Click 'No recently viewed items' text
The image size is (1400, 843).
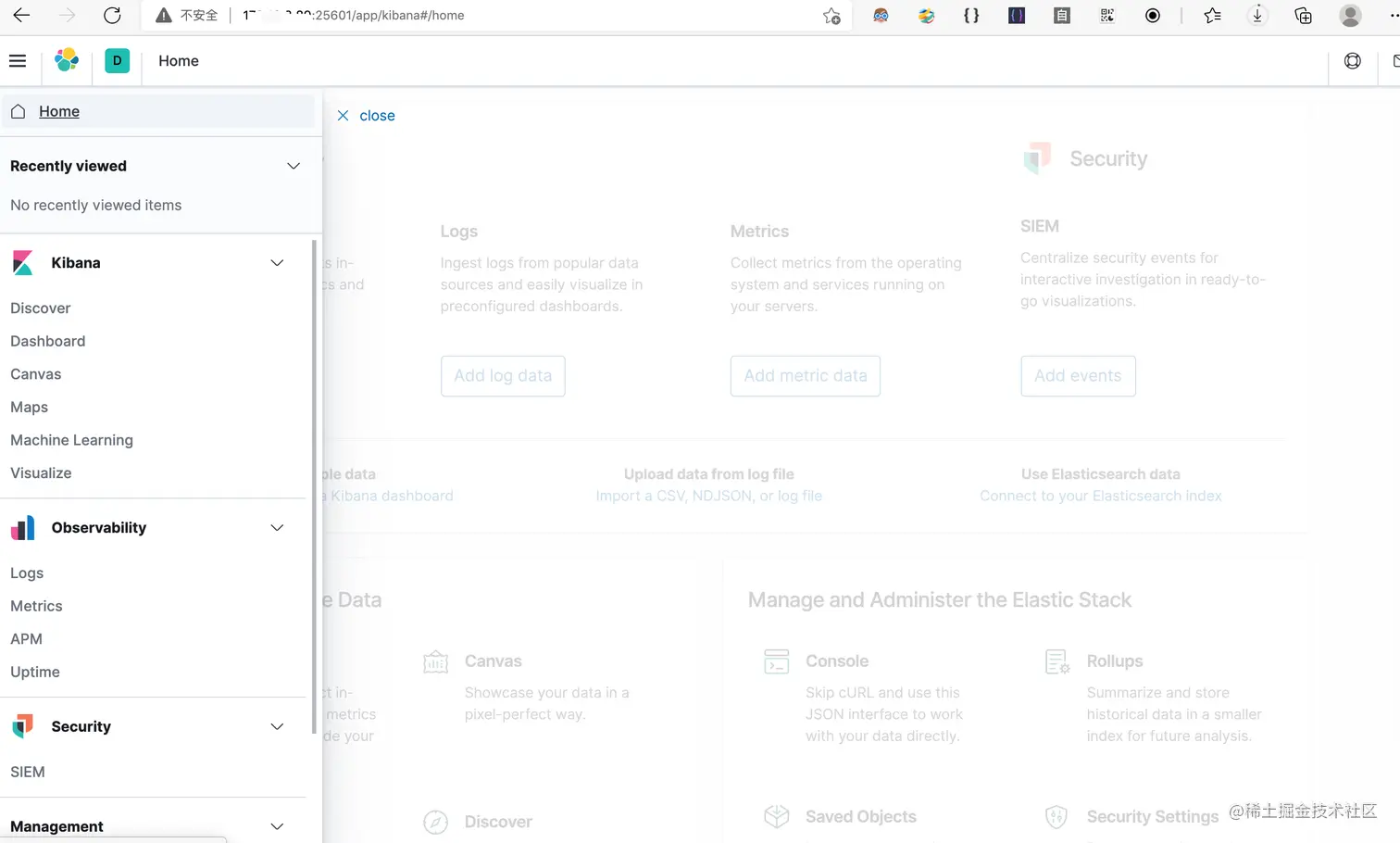(96, 206)
